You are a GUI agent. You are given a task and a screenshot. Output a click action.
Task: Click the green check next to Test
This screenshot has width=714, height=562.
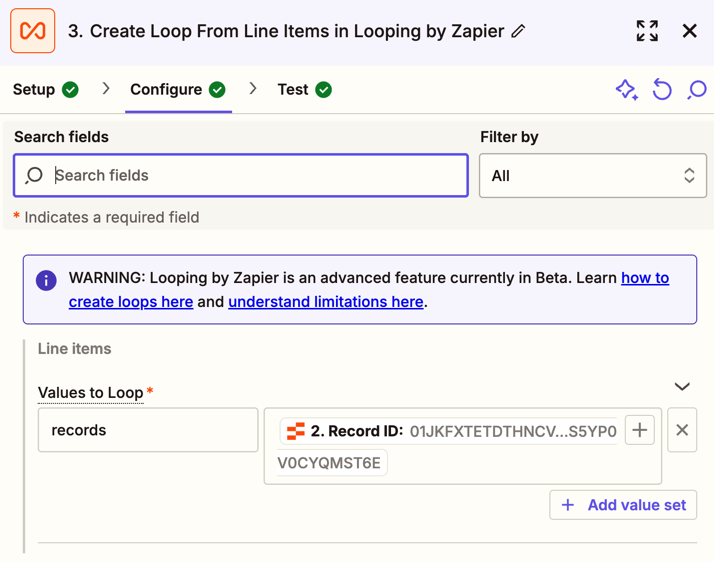(323, 90)
